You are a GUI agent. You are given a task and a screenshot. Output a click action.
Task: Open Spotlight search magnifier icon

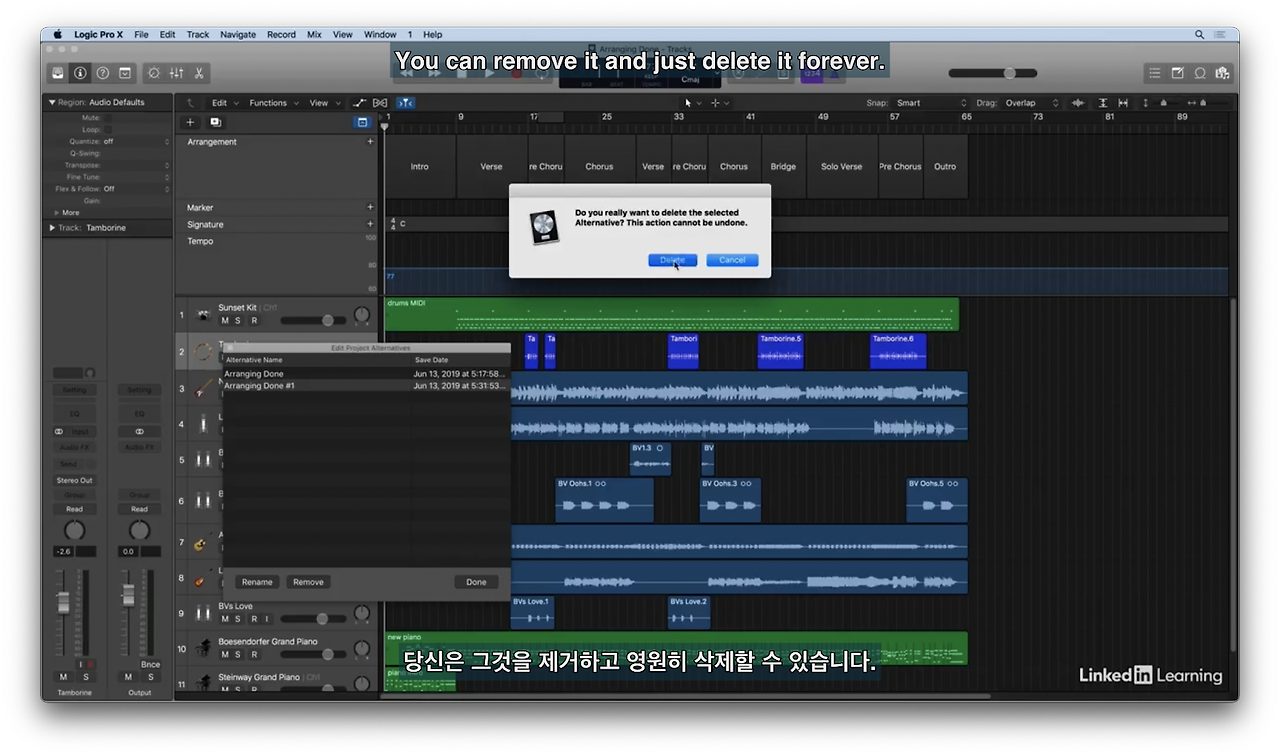[x=1200, y=34]
